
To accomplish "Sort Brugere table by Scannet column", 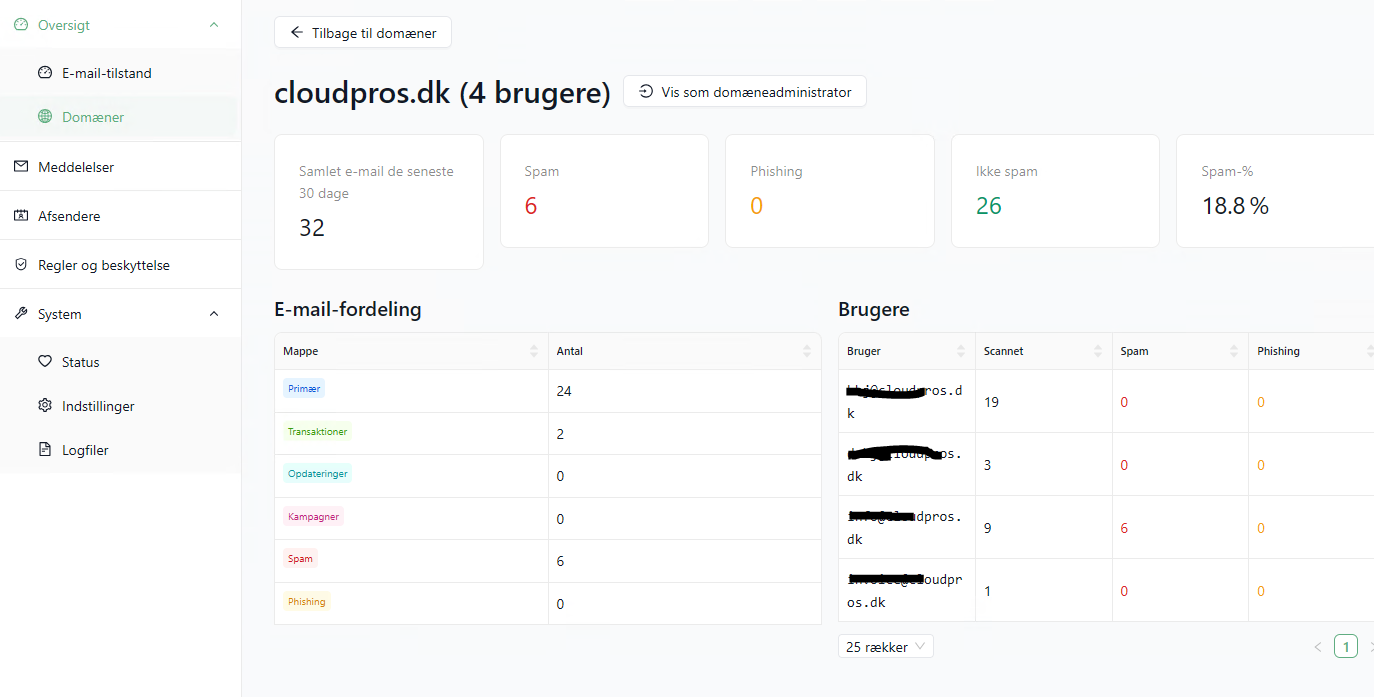I will click(1044, 351).
